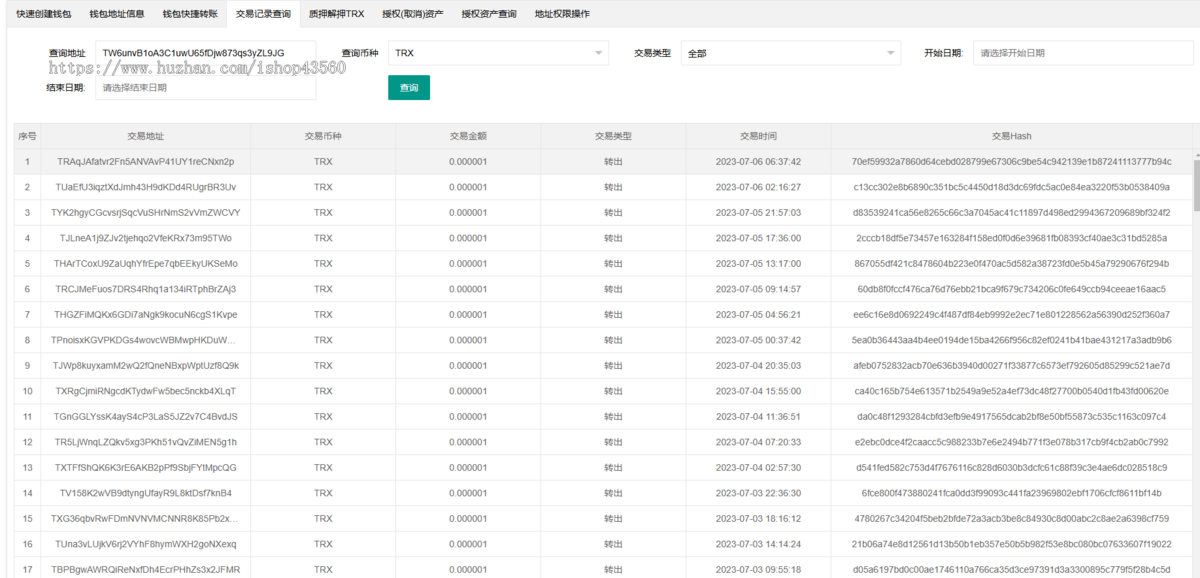Screen dimensions: 1200x578
Task: Click timestamp 2023-07-05 09:14:57
Action: pos(758,289)
